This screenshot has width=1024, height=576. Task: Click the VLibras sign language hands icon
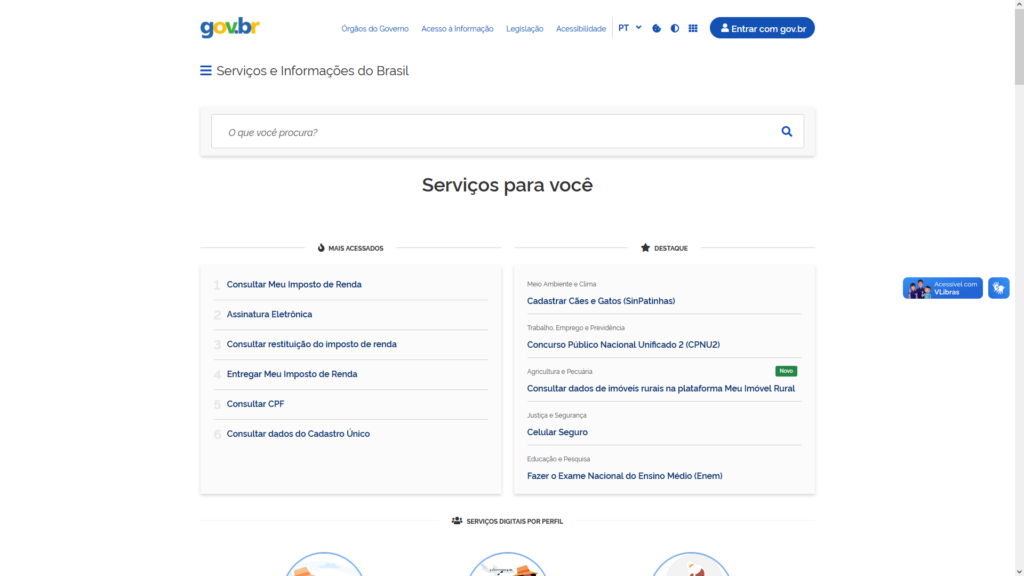(998, 288)
